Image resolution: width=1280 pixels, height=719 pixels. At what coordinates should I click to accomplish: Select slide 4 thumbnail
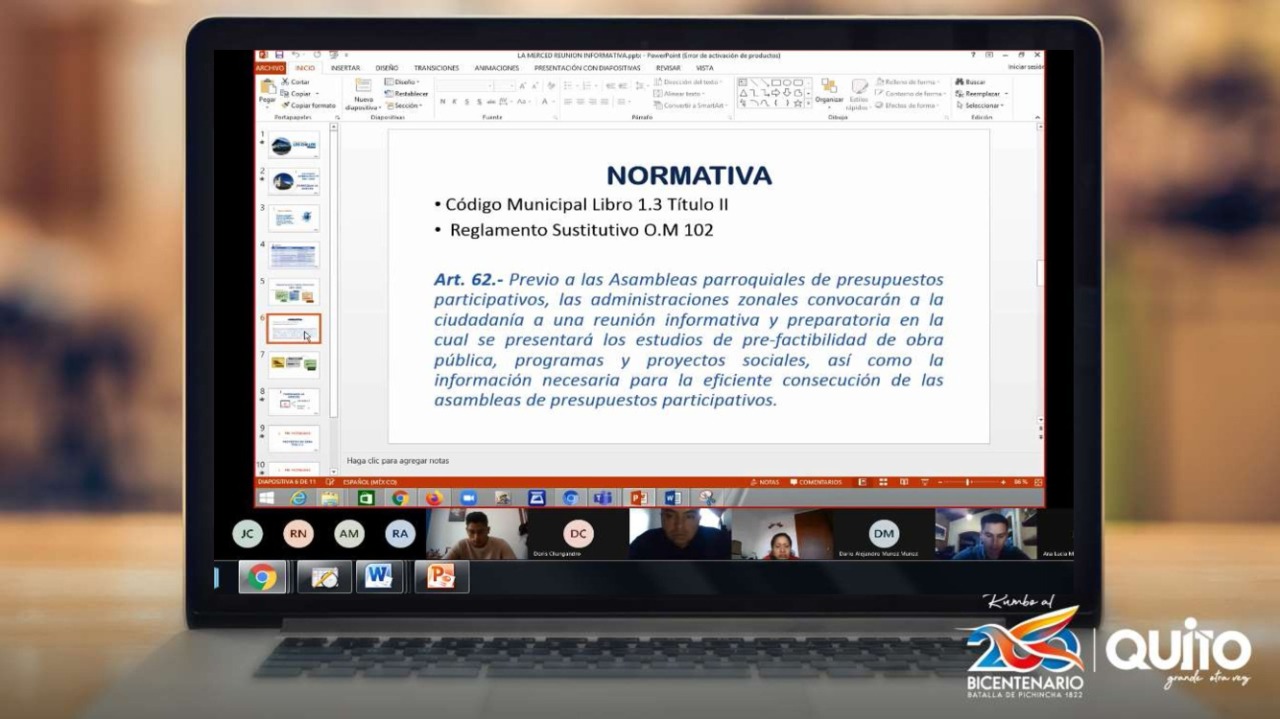(294, 254)
